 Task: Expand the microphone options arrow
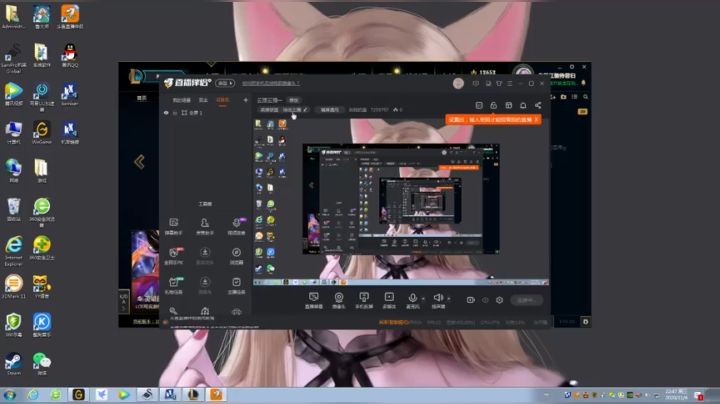coord(423,299)
